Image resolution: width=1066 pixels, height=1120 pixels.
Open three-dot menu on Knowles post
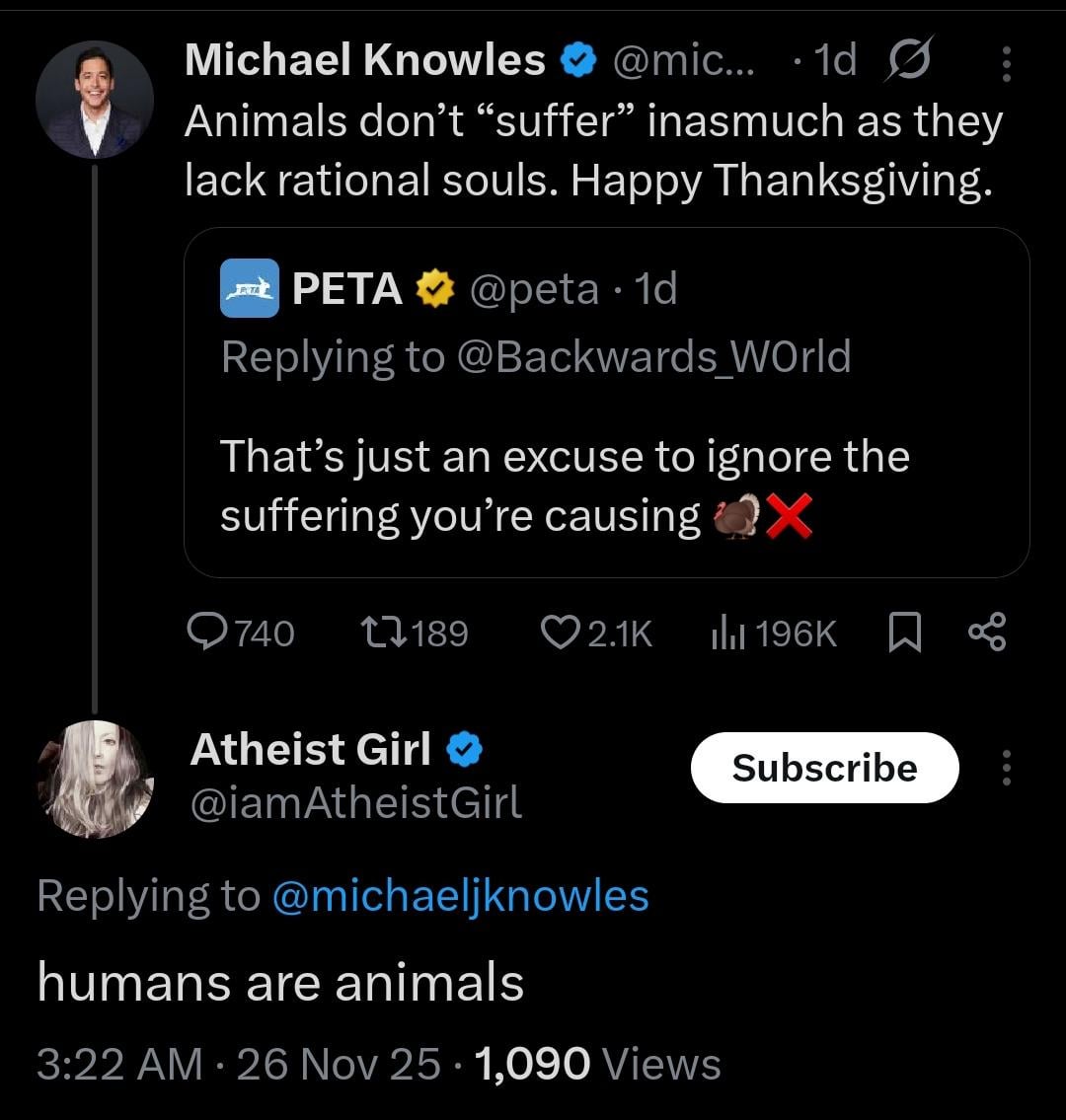coord(1006,63)
